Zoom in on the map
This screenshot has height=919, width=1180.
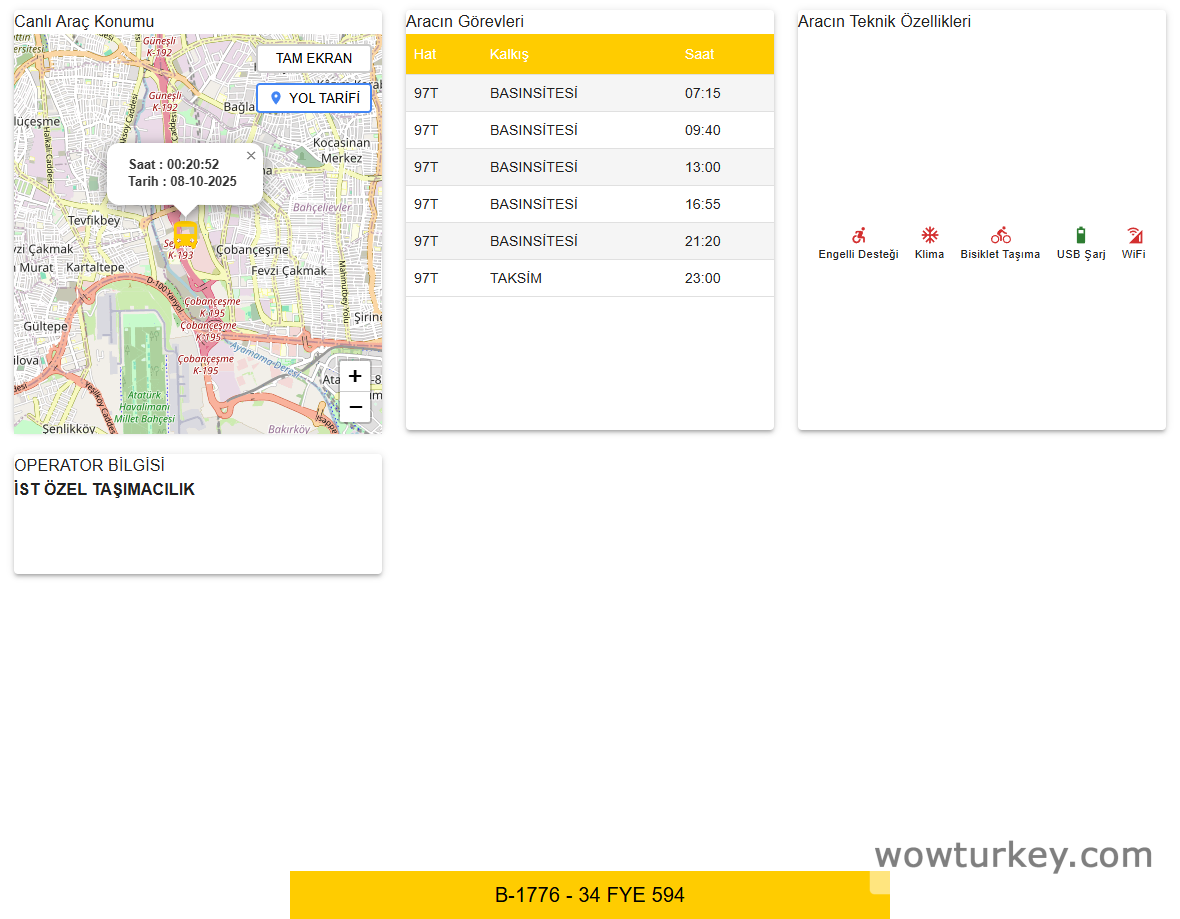tap(355, 377)
